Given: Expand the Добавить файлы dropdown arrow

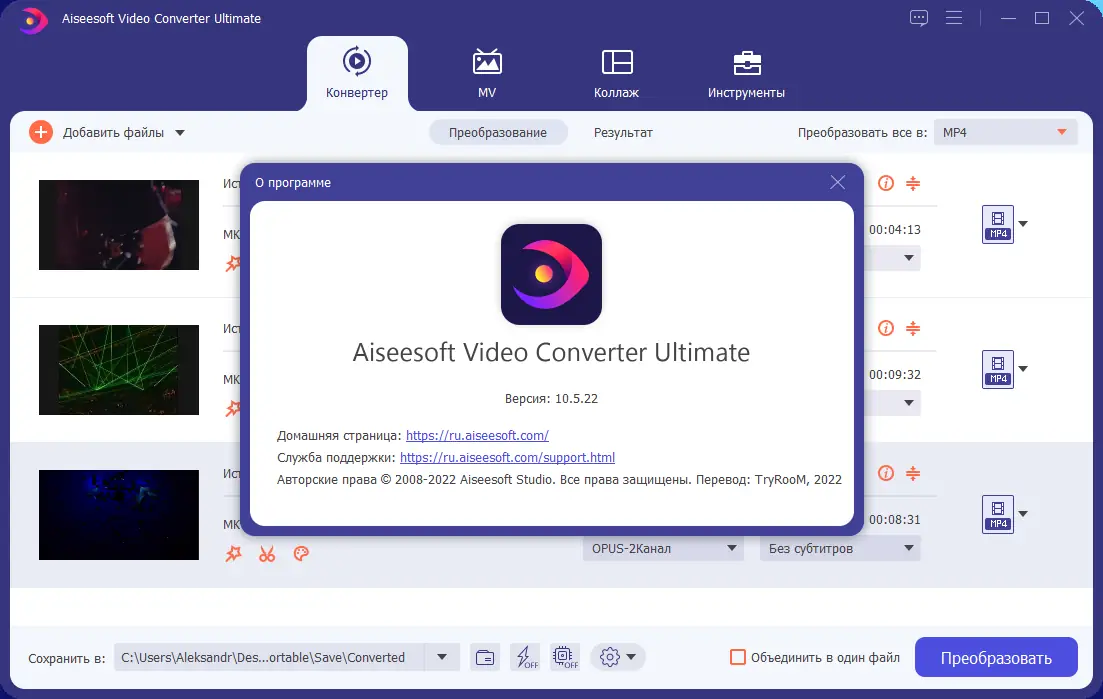Looking at the screenshot, I should [180, 133].
